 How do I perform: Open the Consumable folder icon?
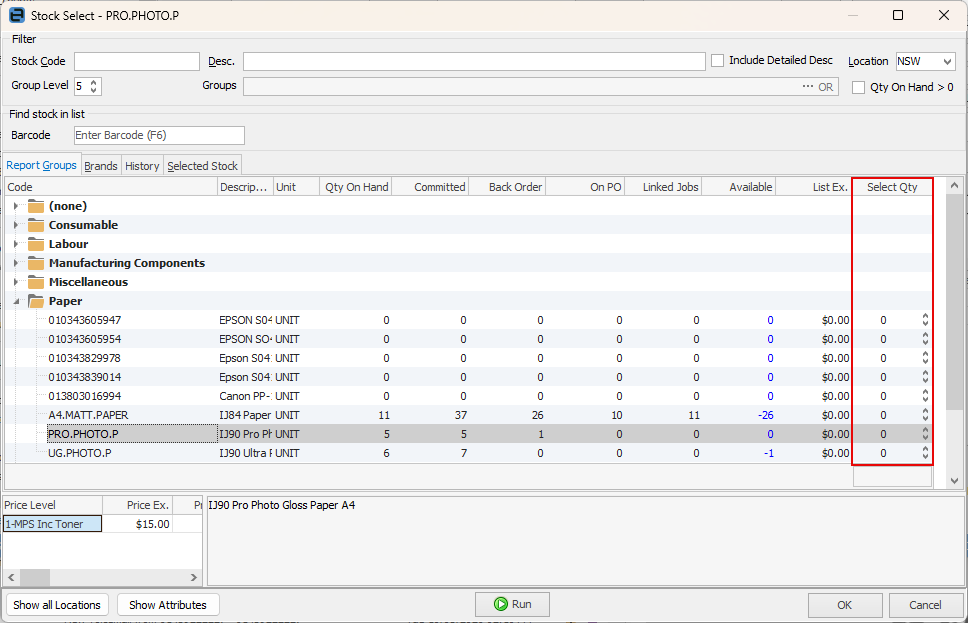(x=36, y=225)
